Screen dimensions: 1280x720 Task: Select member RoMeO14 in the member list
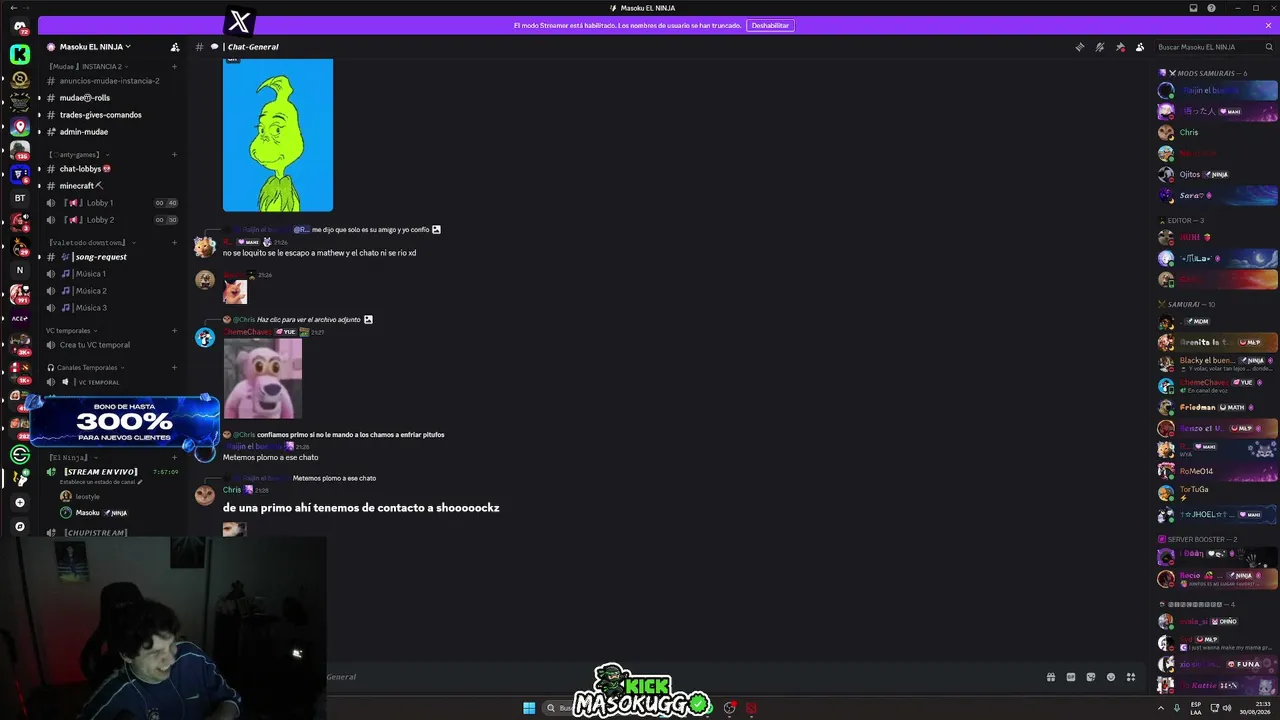(x=1218, y=471)
